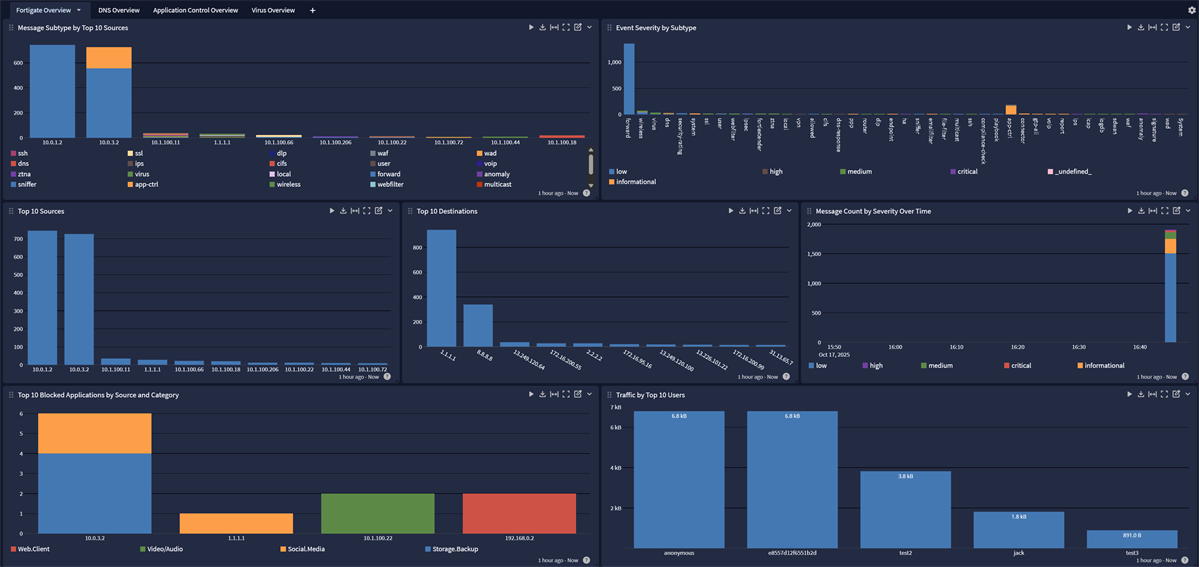
Task: Toggle 'Storage.Backup' legend in Blocked Applications
Action: coord(453,549)
